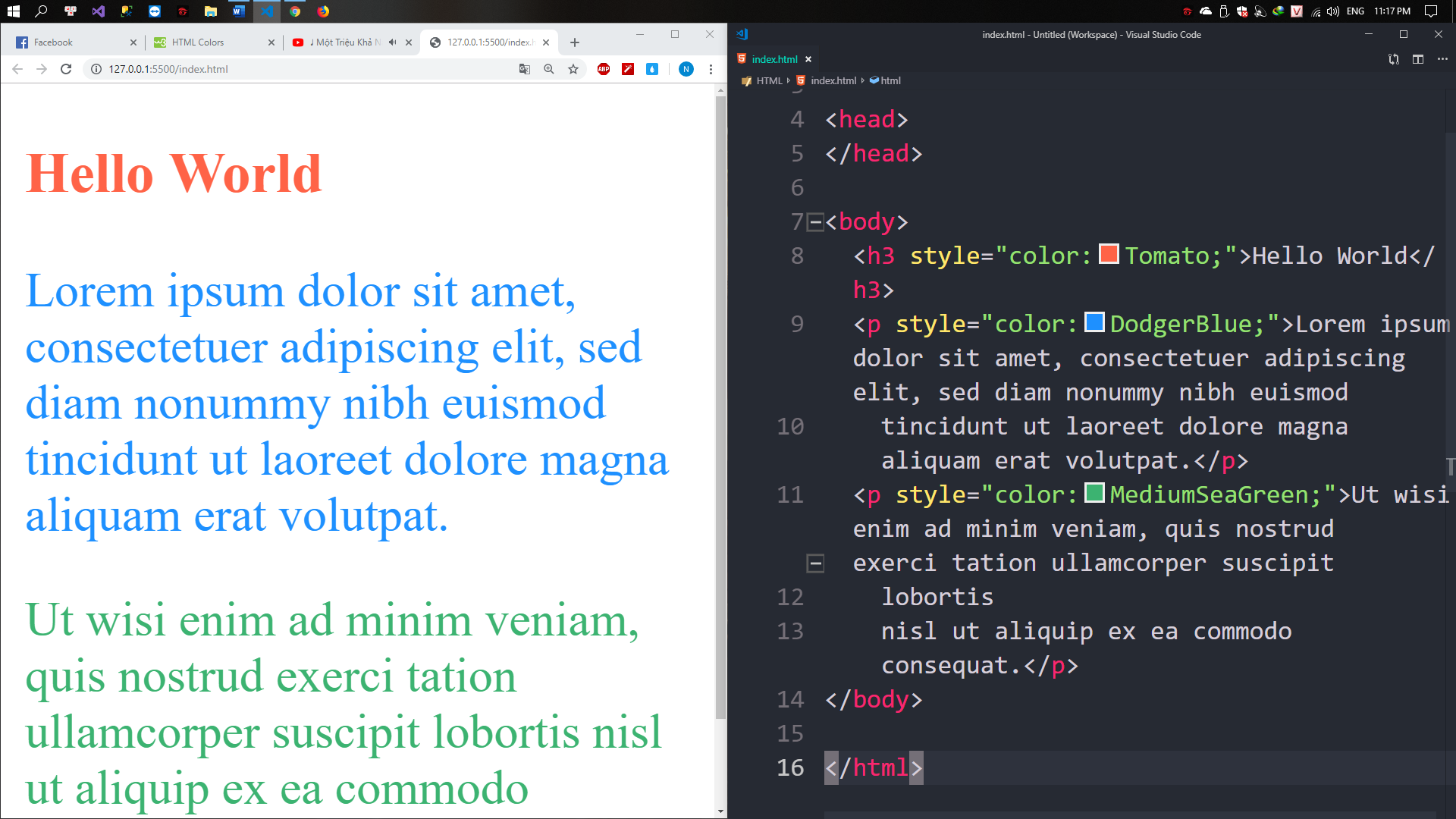Reload the browser page
Viewport: 1456px width, 819px height.
[66, 69]
